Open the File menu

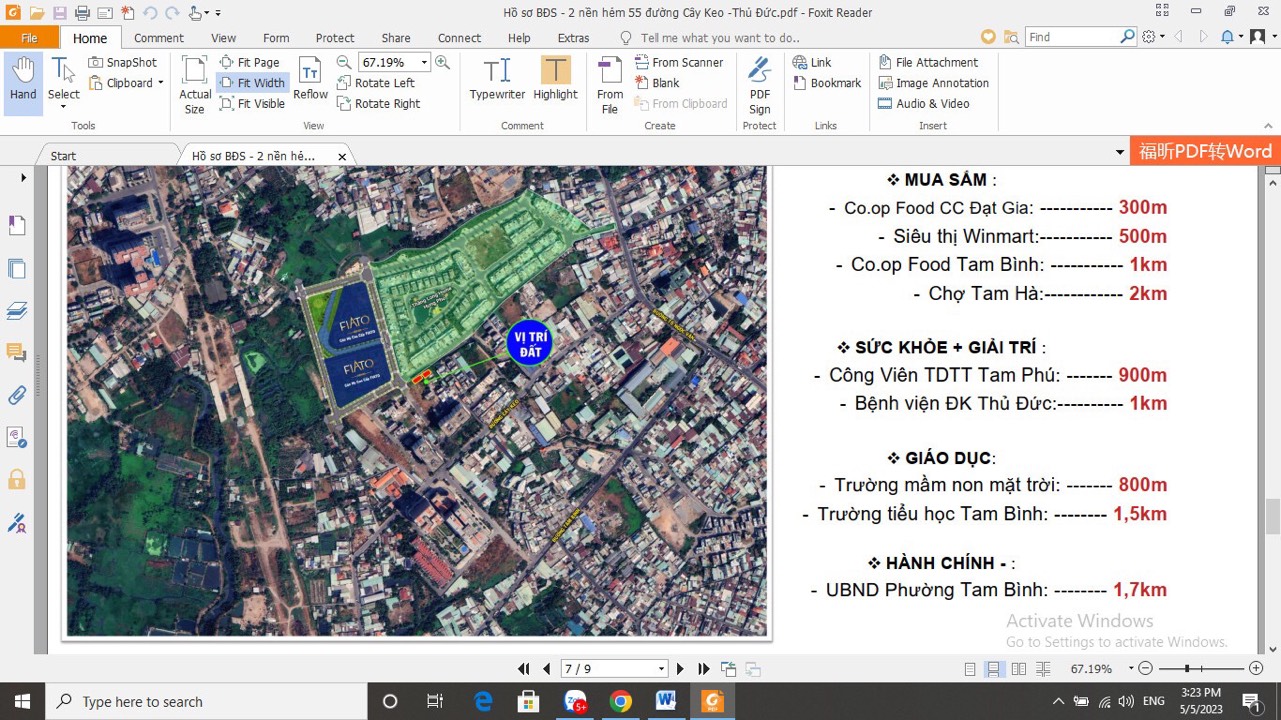[x=29, y=38]
